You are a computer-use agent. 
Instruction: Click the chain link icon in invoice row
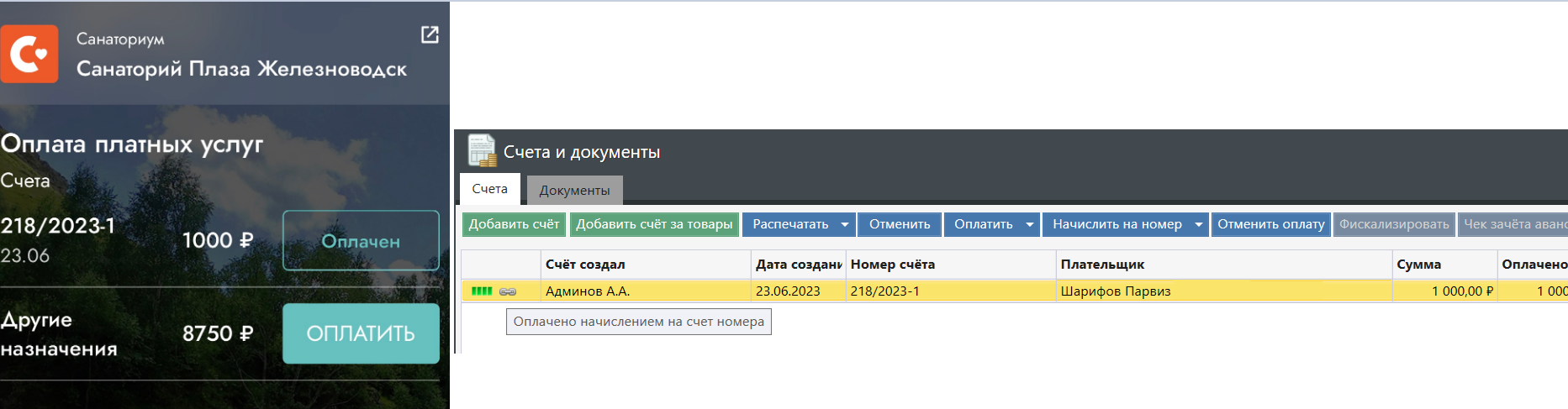pos(508,291)
